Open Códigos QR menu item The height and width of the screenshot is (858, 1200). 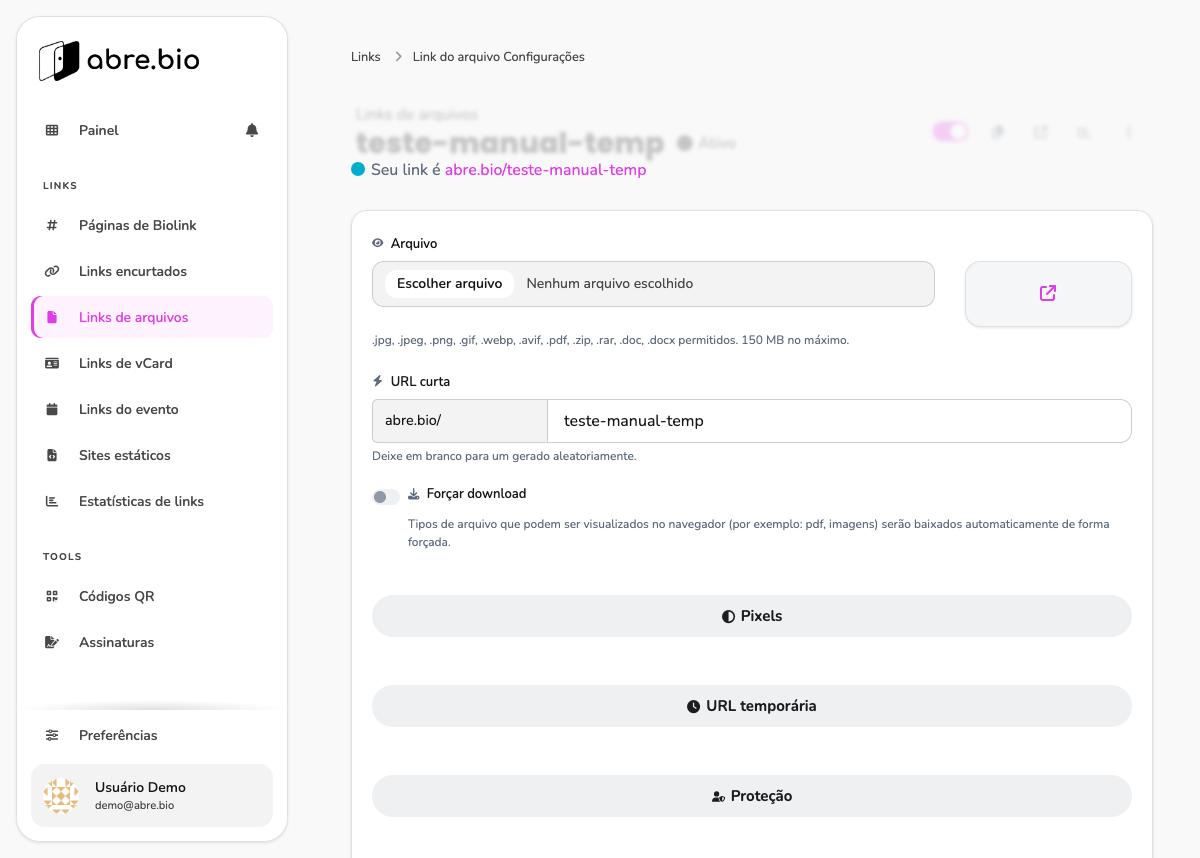[x=152, y=597]
